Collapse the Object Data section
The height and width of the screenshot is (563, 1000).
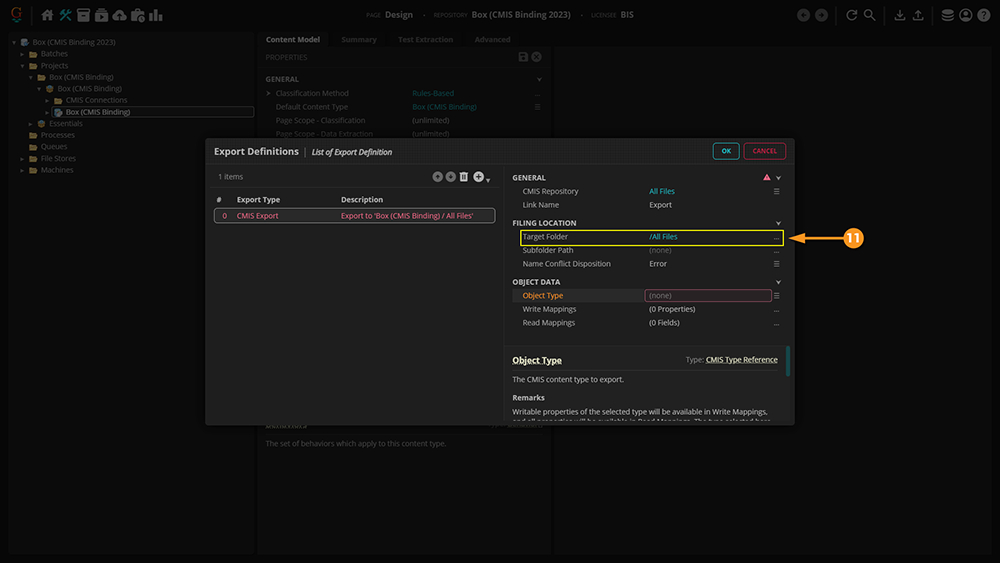[x=778, y=282]
